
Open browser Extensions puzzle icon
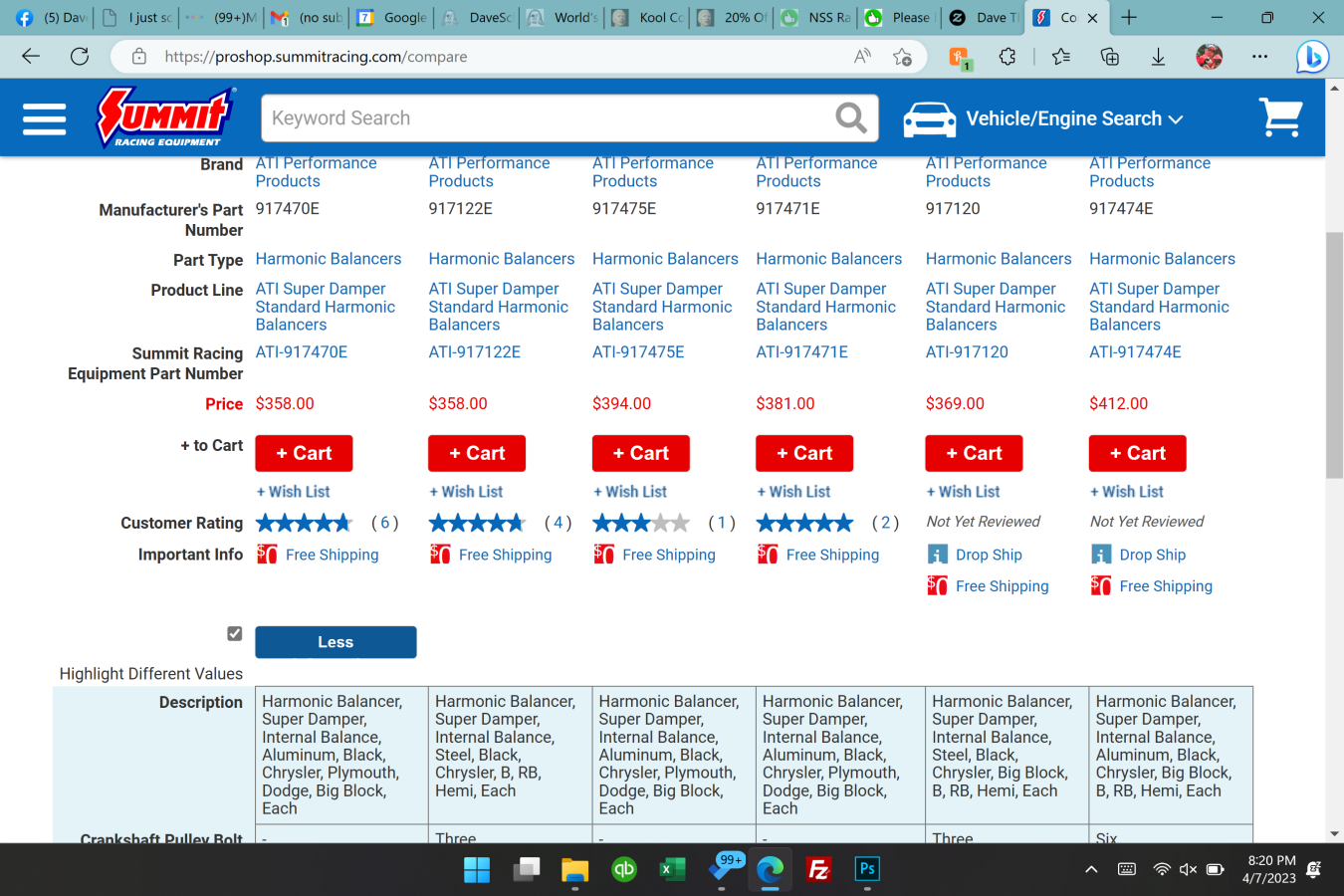pyautogui.click(x=1008, y=57)
